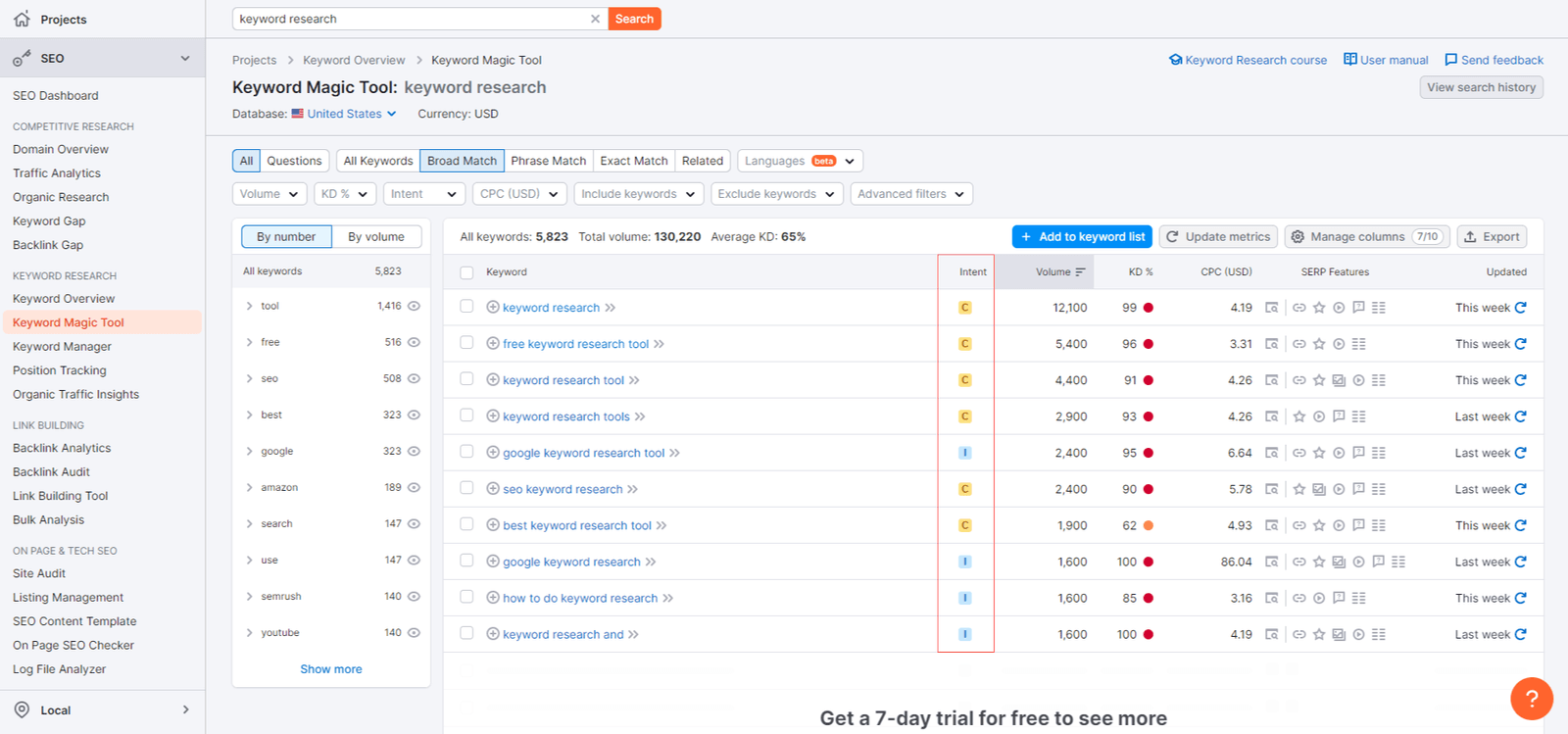Check the 'free keyword research tool' checkbox

click(466, 343)
